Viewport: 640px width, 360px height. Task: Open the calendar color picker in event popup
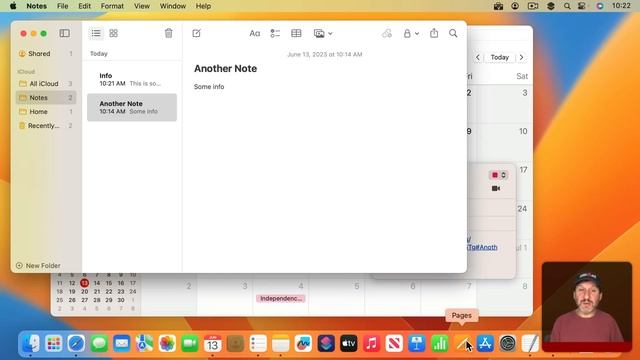(x=498, y=175)
